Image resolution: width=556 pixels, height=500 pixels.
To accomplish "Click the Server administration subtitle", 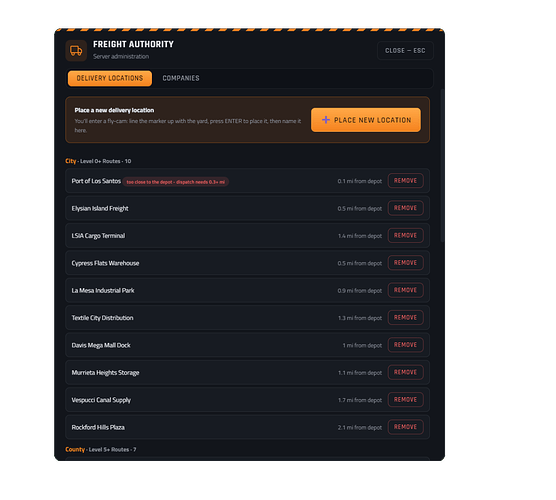I will click(121, 56).
